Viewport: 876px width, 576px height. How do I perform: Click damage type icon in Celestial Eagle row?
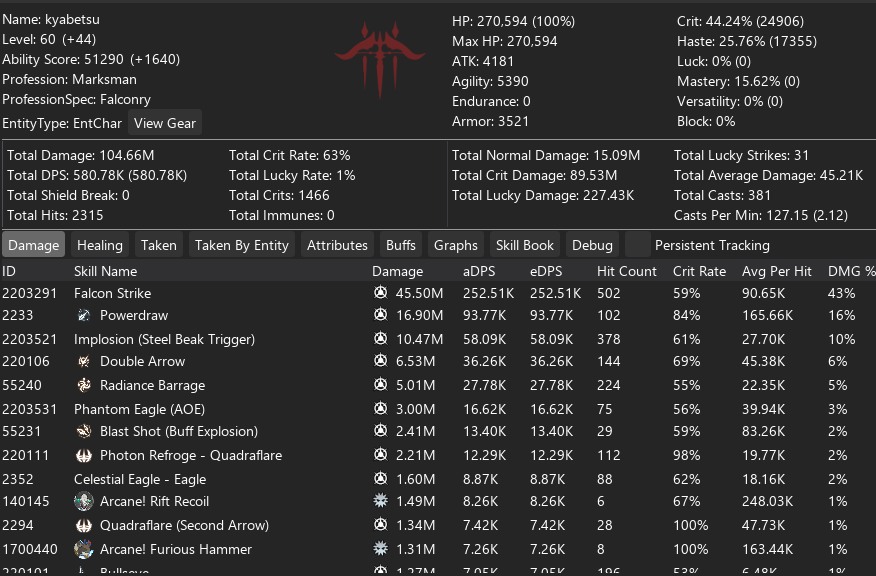(x=380, y=479)
